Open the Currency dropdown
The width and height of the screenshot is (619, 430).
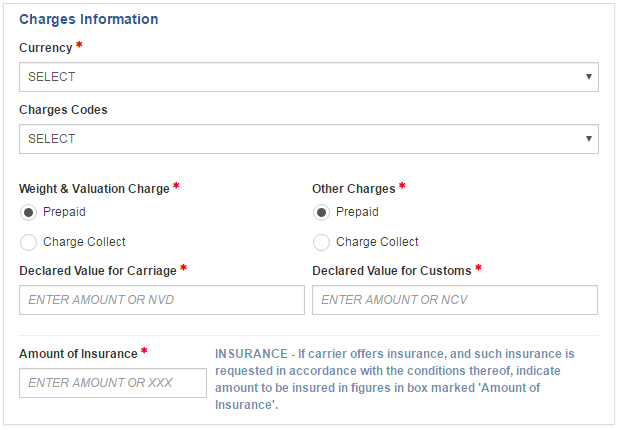click(309, 77)
